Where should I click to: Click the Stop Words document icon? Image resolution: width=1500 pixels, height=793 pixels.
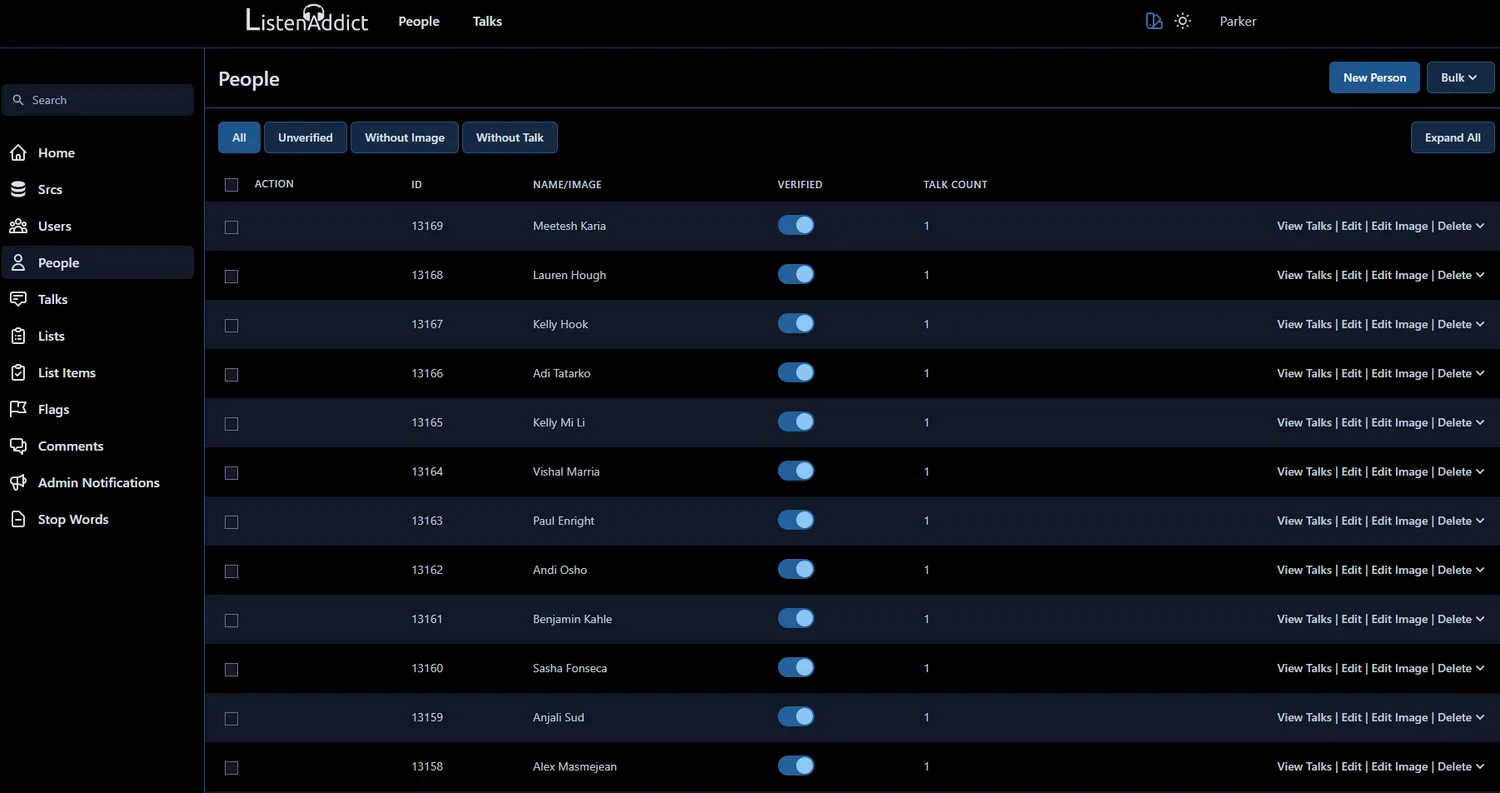18,520
